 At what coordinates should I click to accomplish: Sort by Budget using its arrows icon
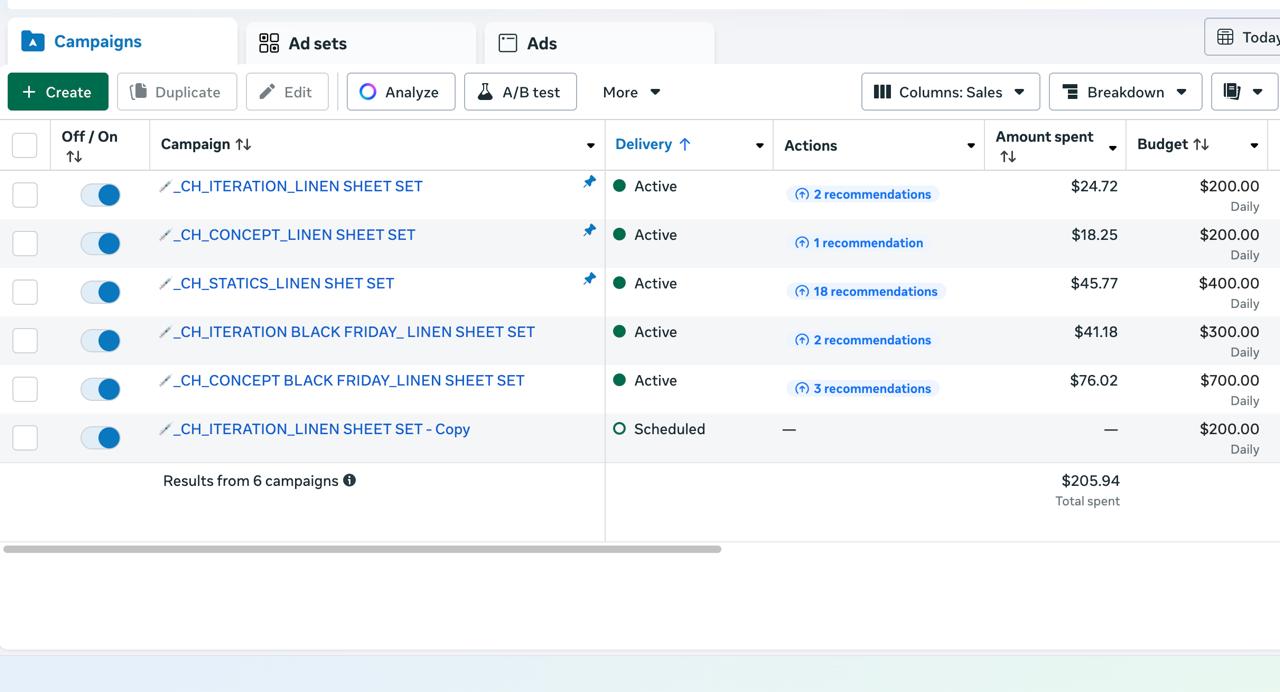click(x=1201, y=144)
